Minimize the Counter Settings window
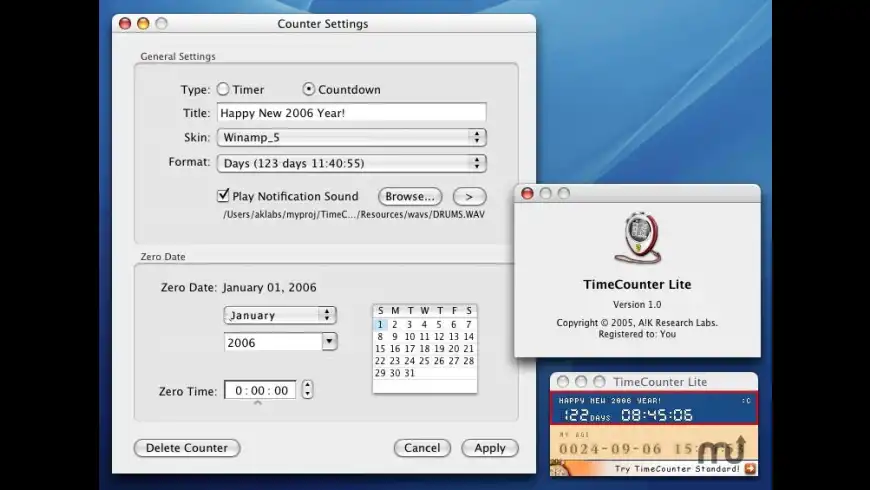The image size is (870, 490). click(143, 23)
